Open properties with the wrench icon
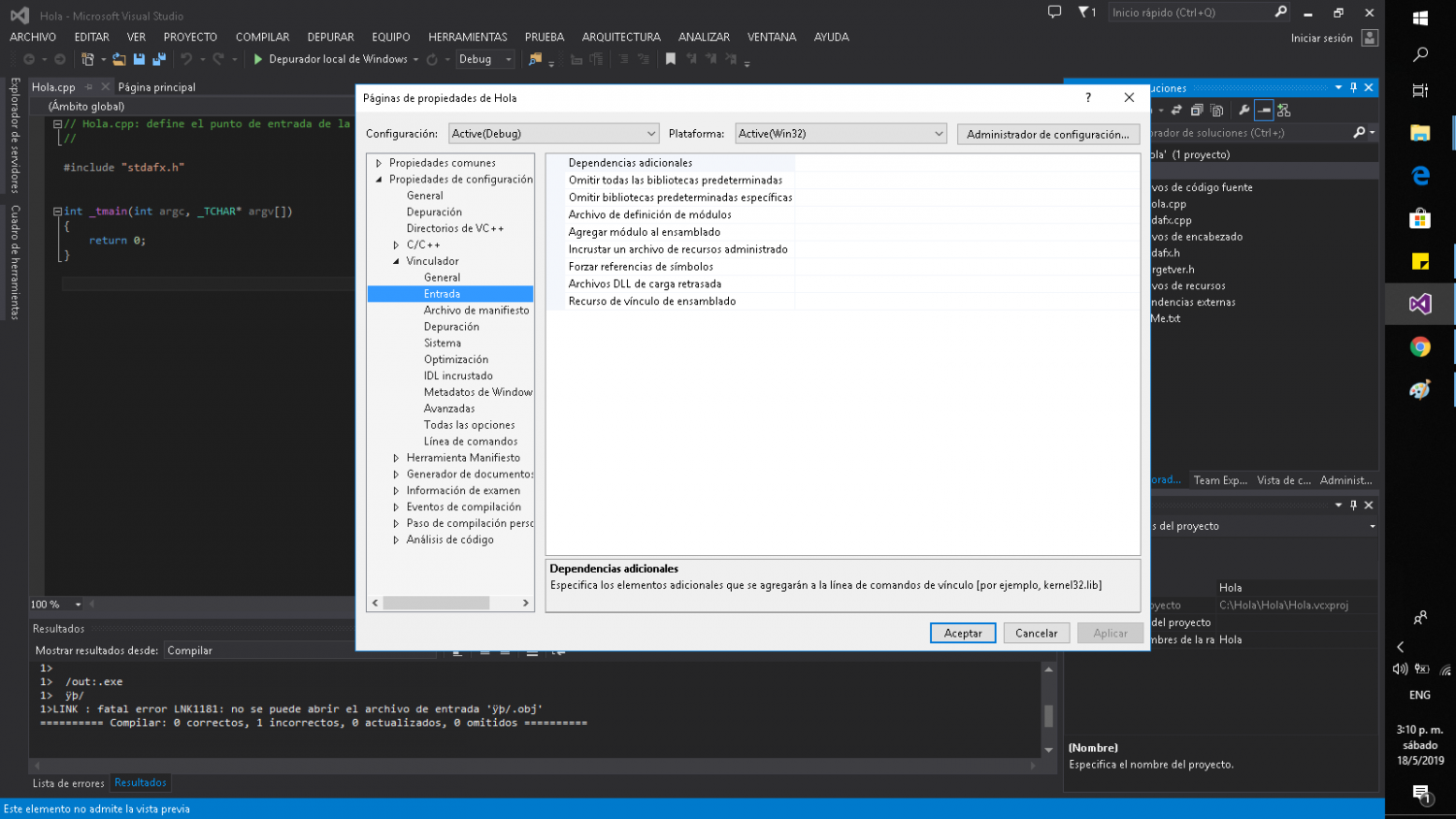 coord(1244,111)
